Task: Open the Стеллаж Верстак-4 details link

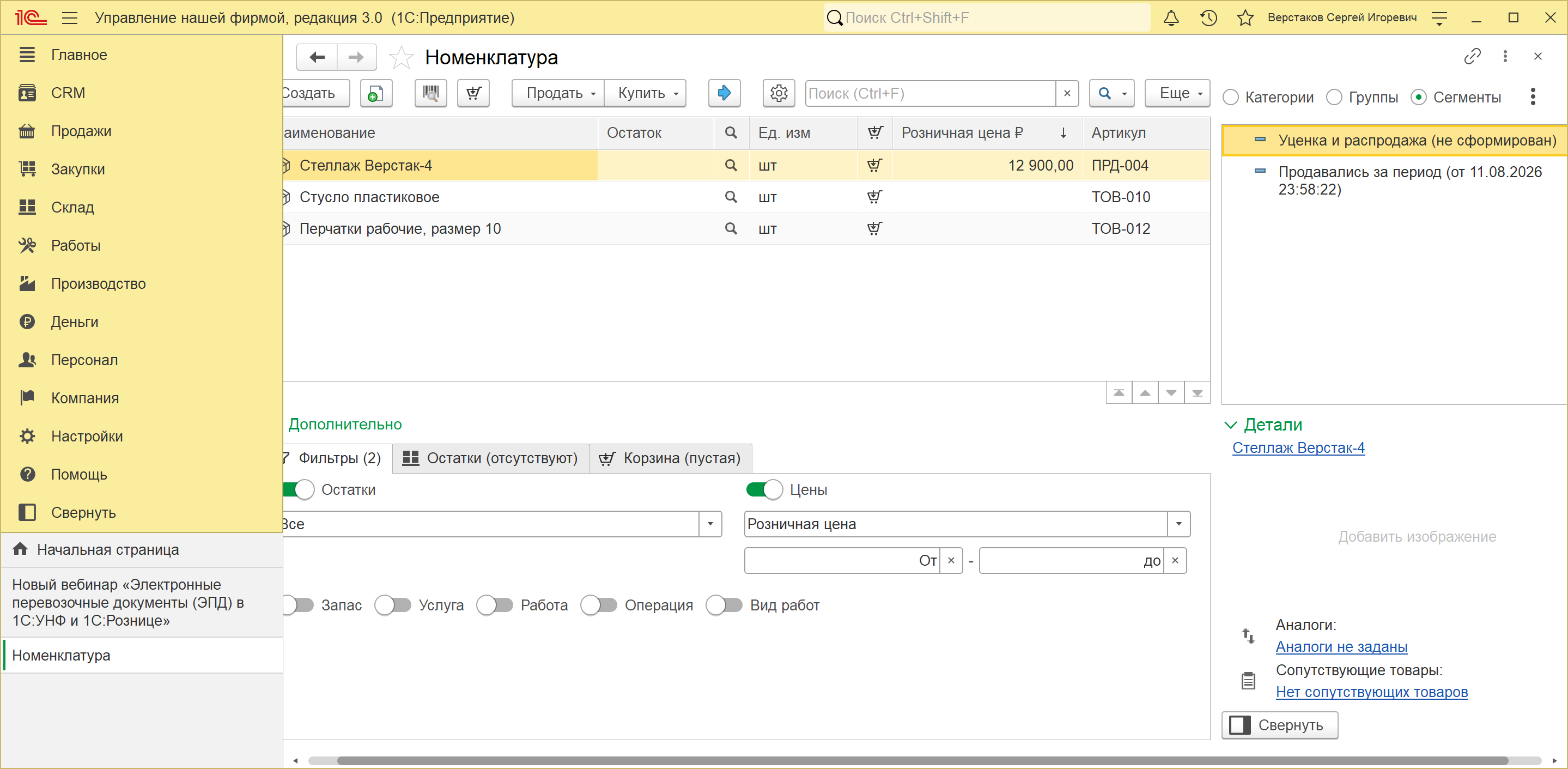Action: coord(1298,448)
